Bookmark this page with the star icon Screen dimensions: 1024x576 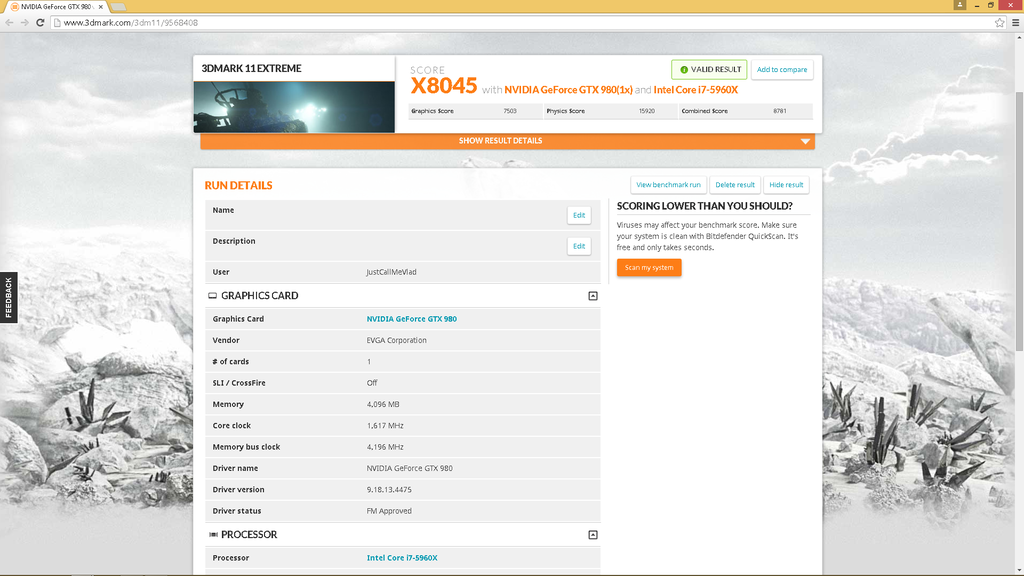click(999, 22)
